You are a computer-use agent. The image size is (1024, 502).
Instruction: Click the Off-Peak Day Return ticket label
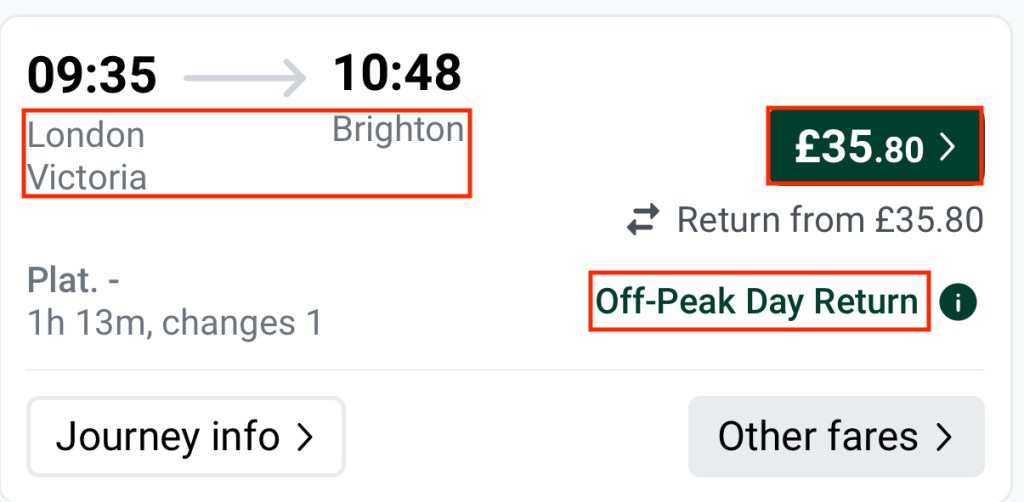757,301
